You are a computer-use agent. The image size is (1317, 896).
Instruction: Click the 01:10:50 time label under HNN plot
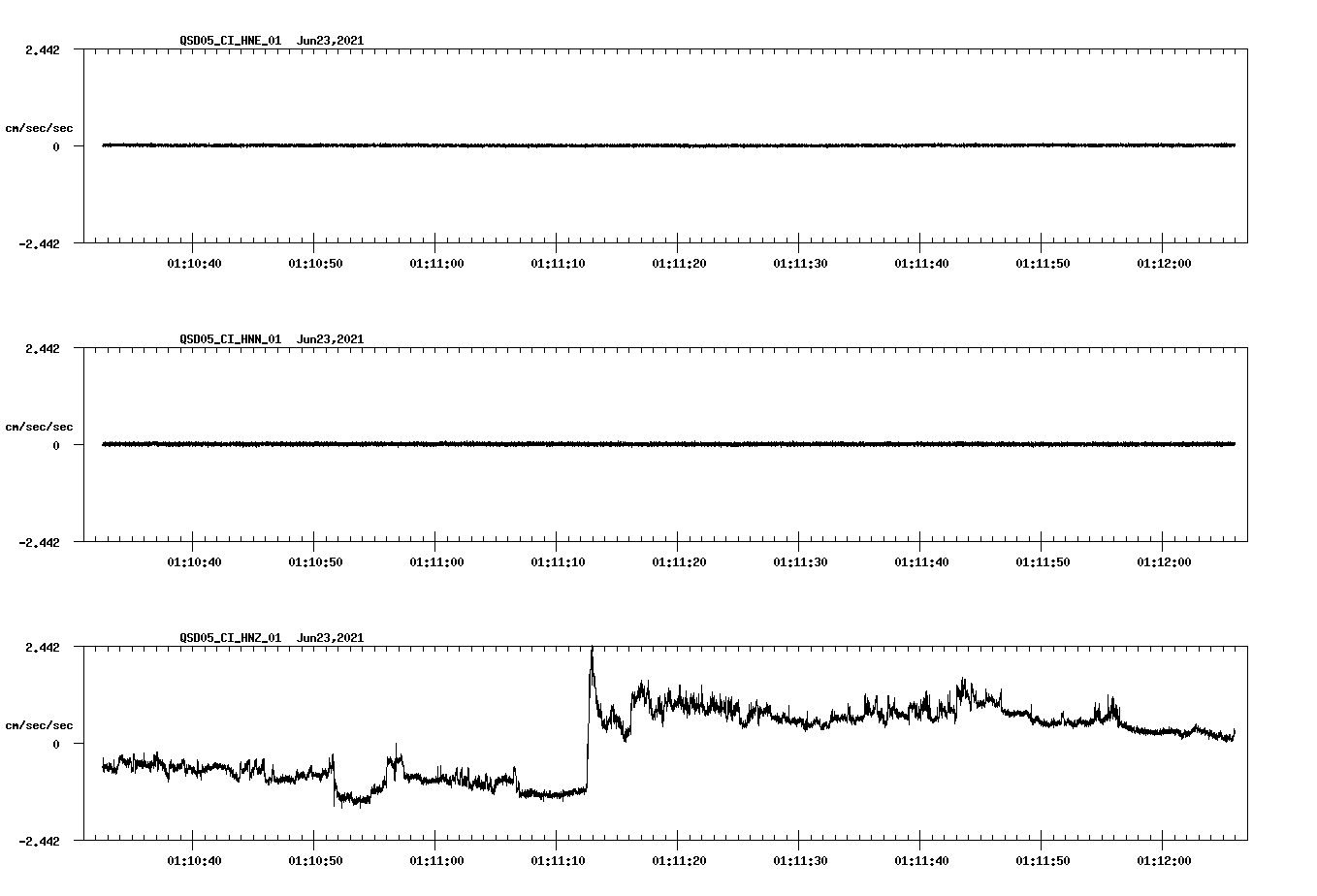315,562
